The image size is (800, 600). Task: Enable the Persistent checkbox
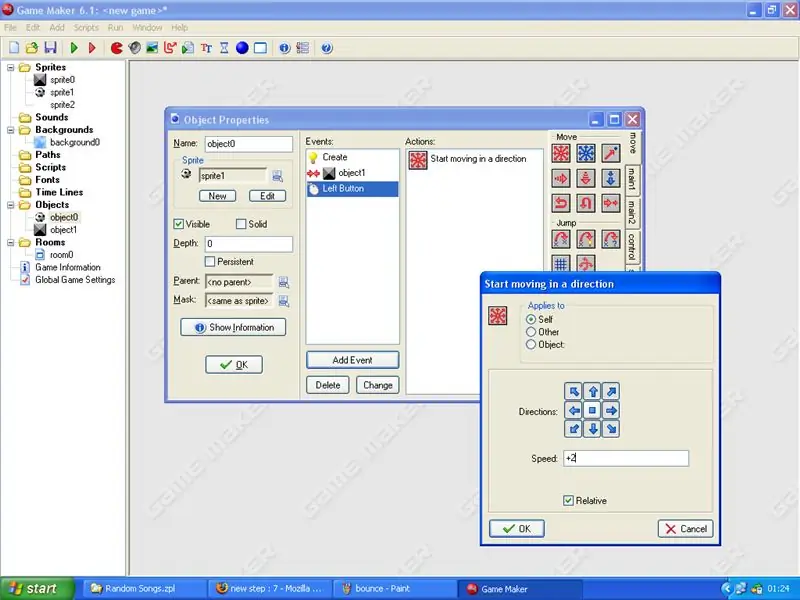(x=210, y=262)
